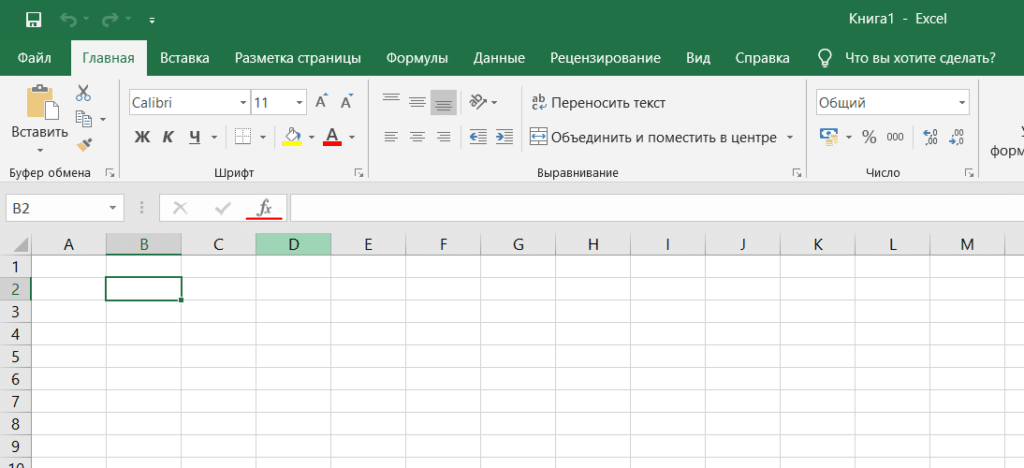
Task: Click the Bottom Align icon
Action: 443,102
